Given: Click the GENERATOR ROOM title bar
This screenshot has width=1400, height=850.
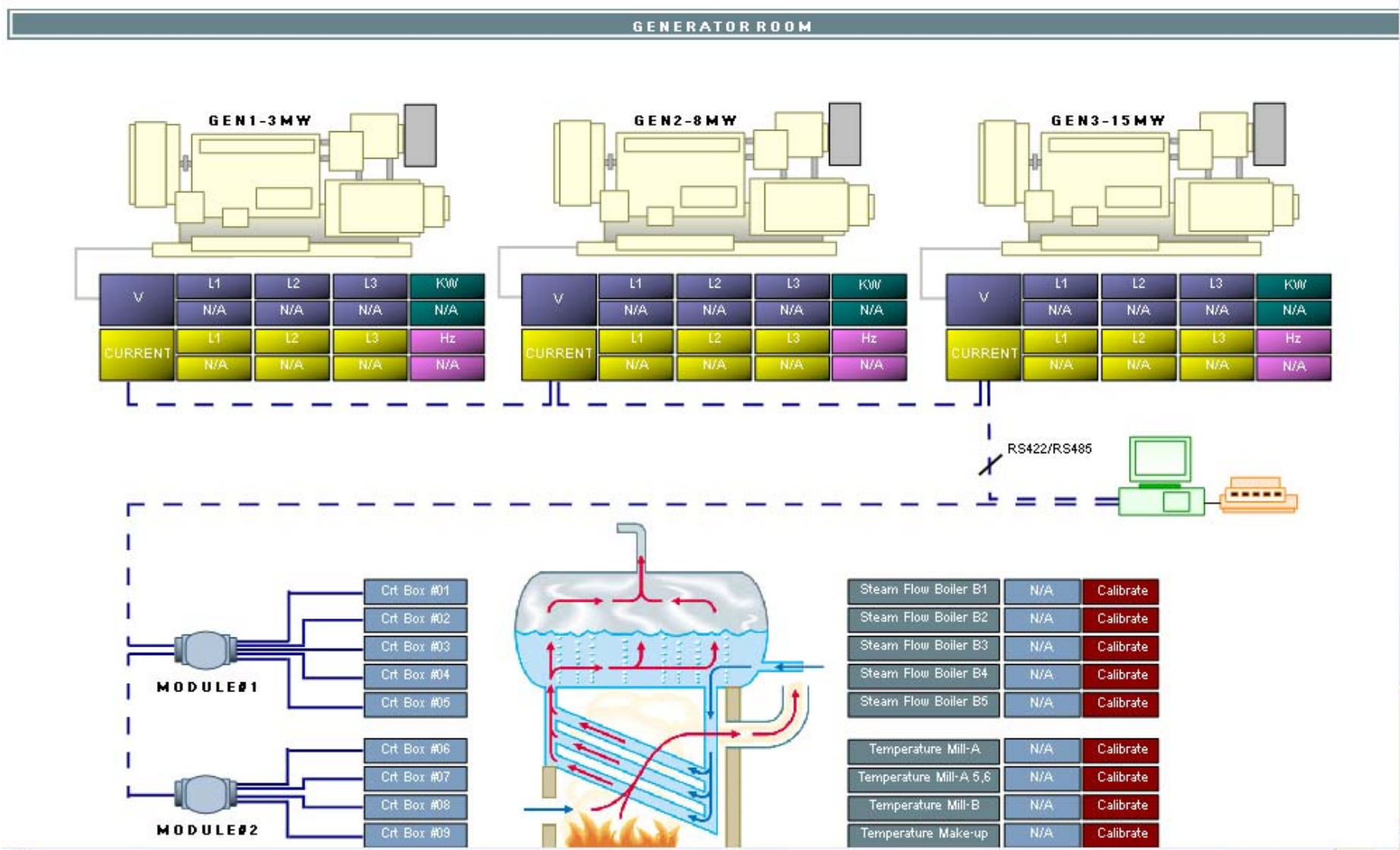Looking at the screenshot, I should 704,26.
